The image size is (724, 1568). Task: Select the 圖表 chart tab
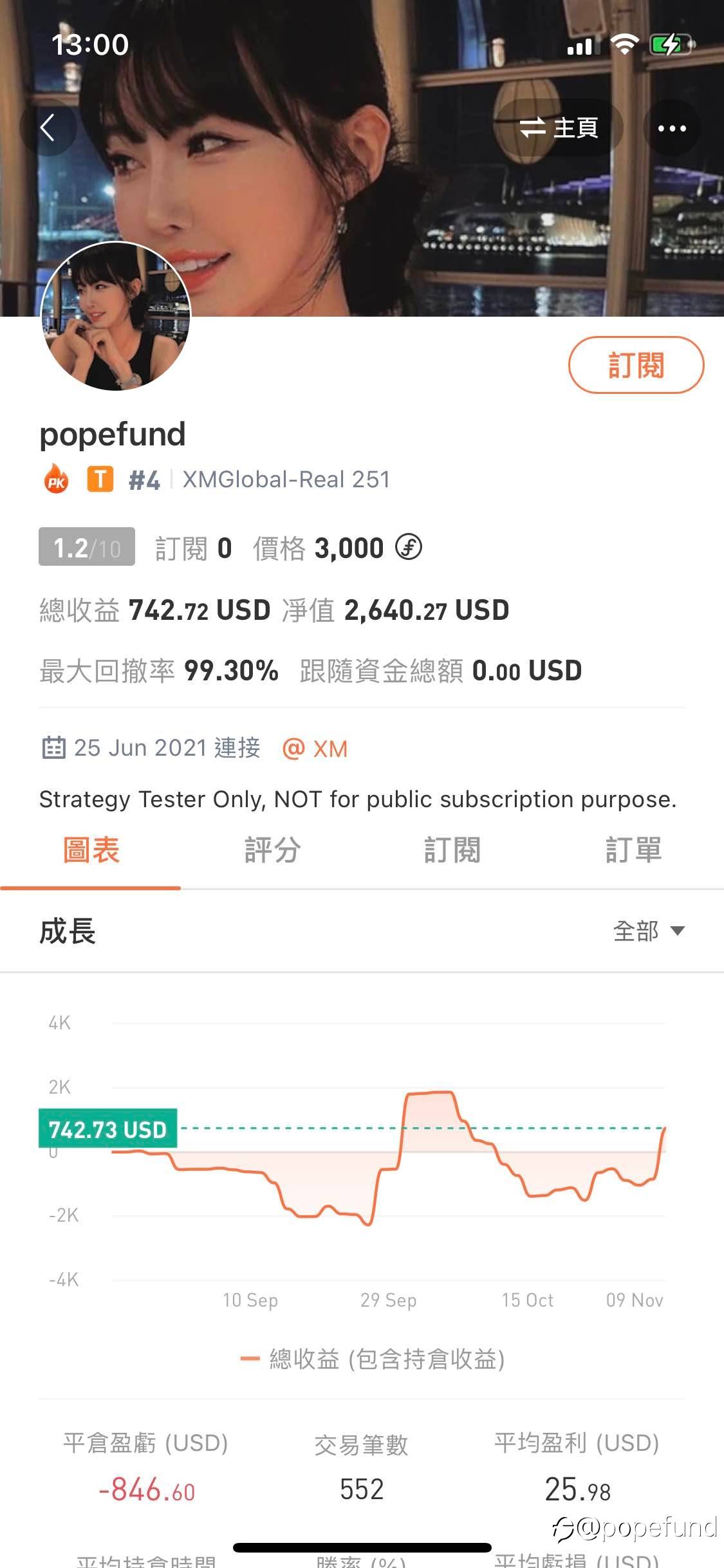coord(91,850)
